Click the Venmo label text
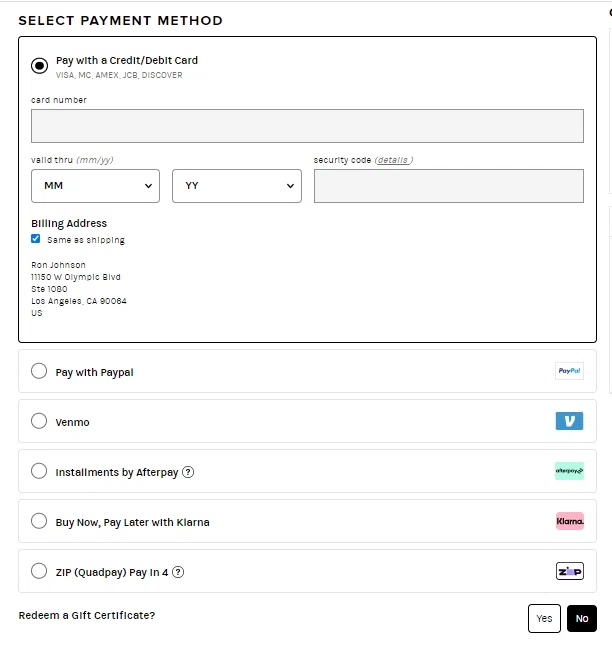 coord(72,423)
